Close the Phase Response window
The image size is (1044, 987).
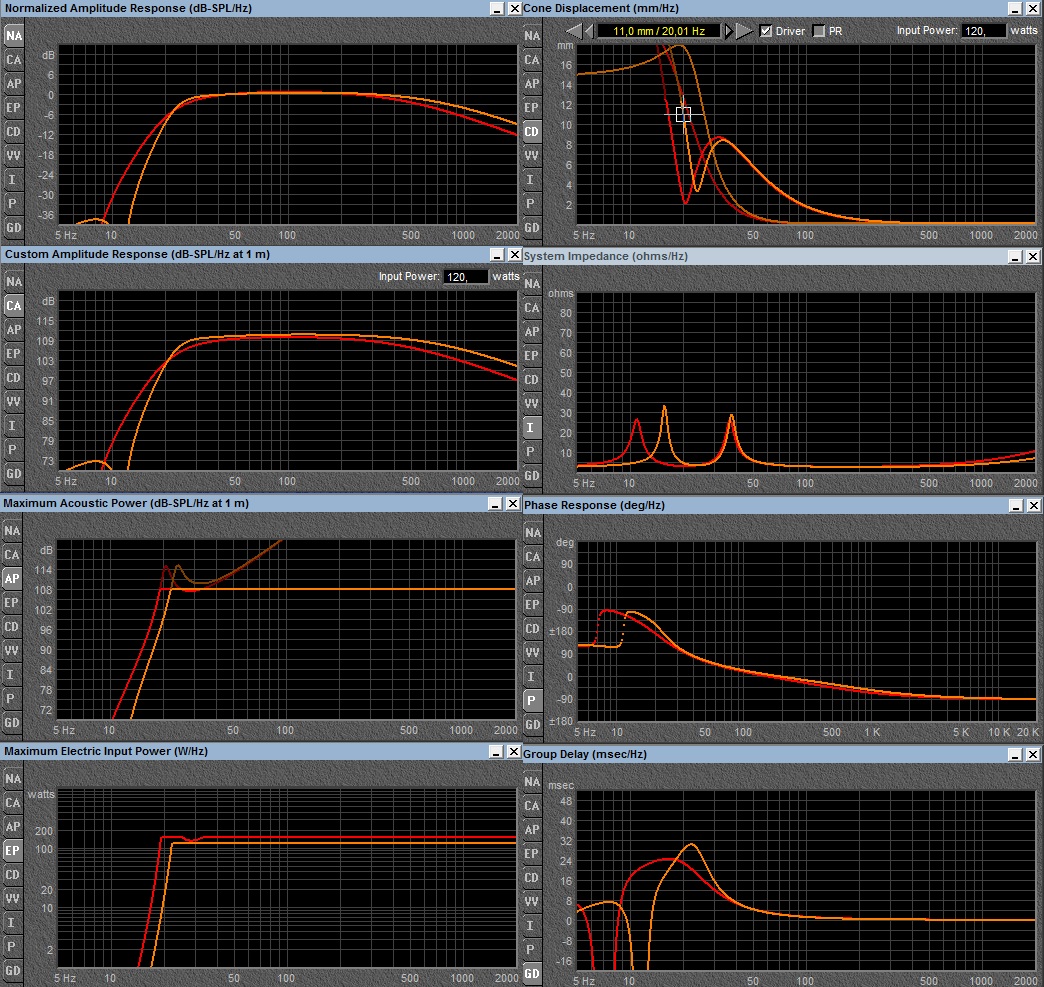(x=1033, y=505)
